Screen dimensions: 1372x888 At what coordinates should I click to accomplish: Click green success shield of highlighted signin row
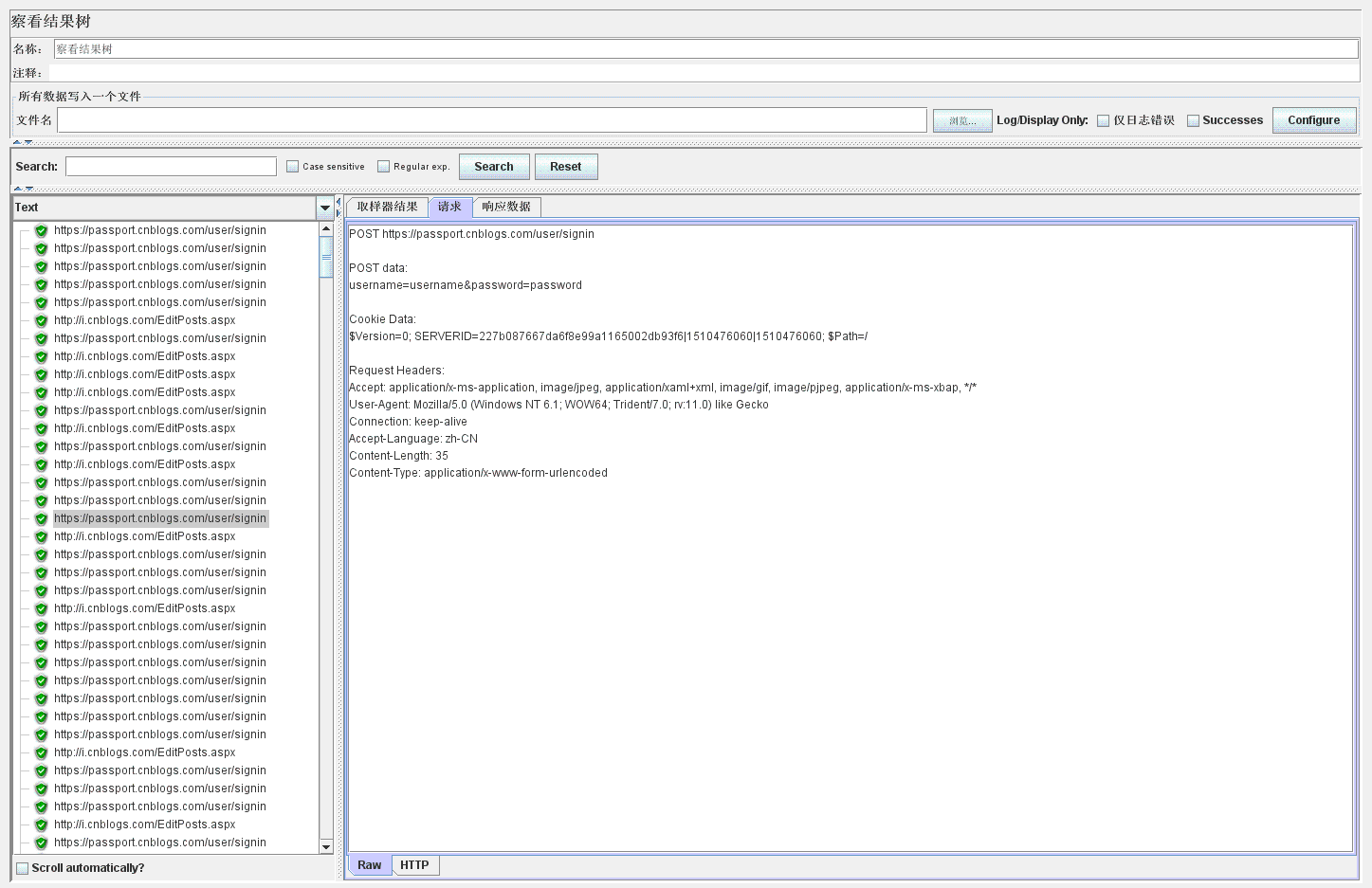41,519
